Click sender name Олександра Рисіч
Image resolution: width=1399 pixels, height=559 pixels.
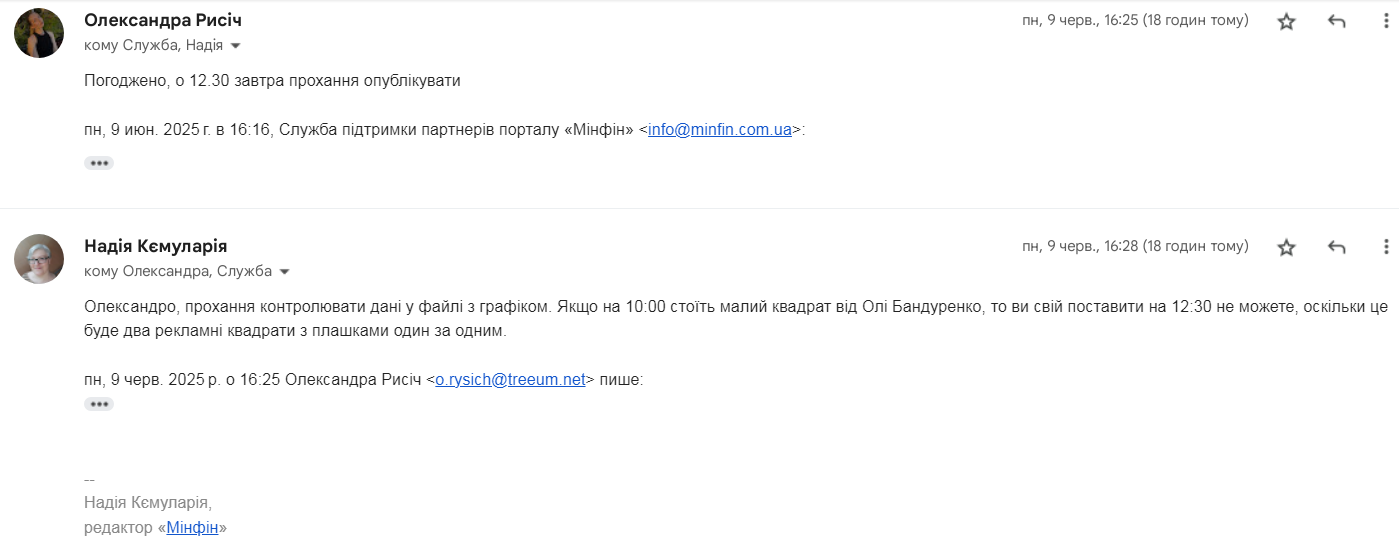click(163, 21)
